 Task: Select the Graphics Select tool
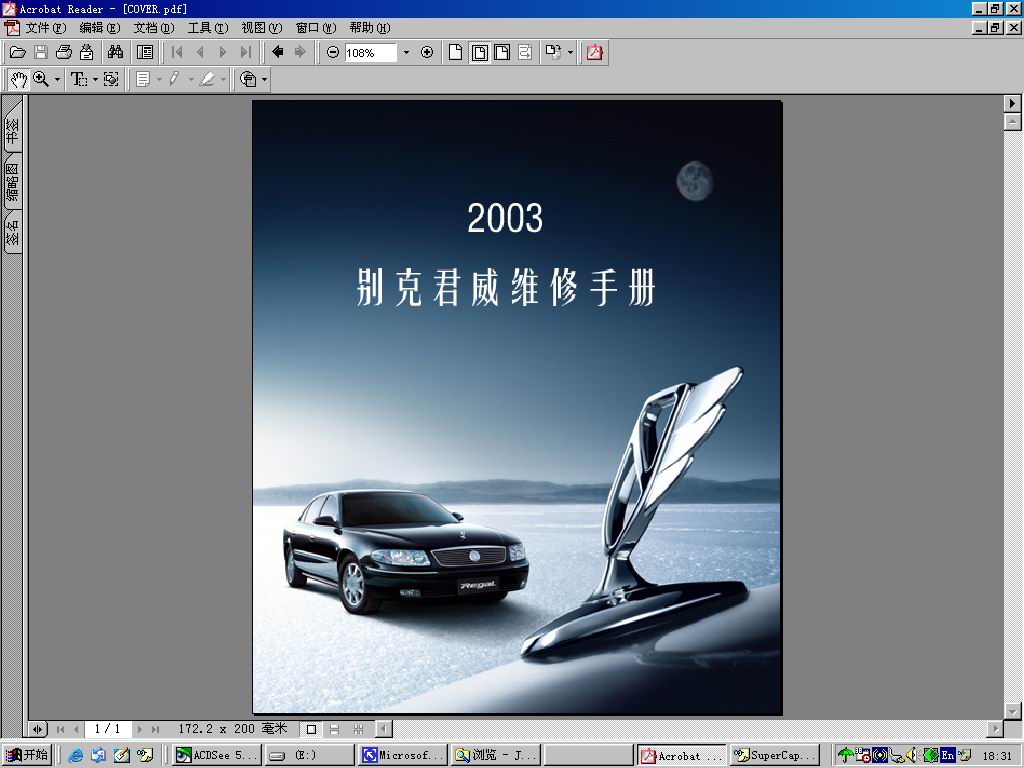[111, 80]
